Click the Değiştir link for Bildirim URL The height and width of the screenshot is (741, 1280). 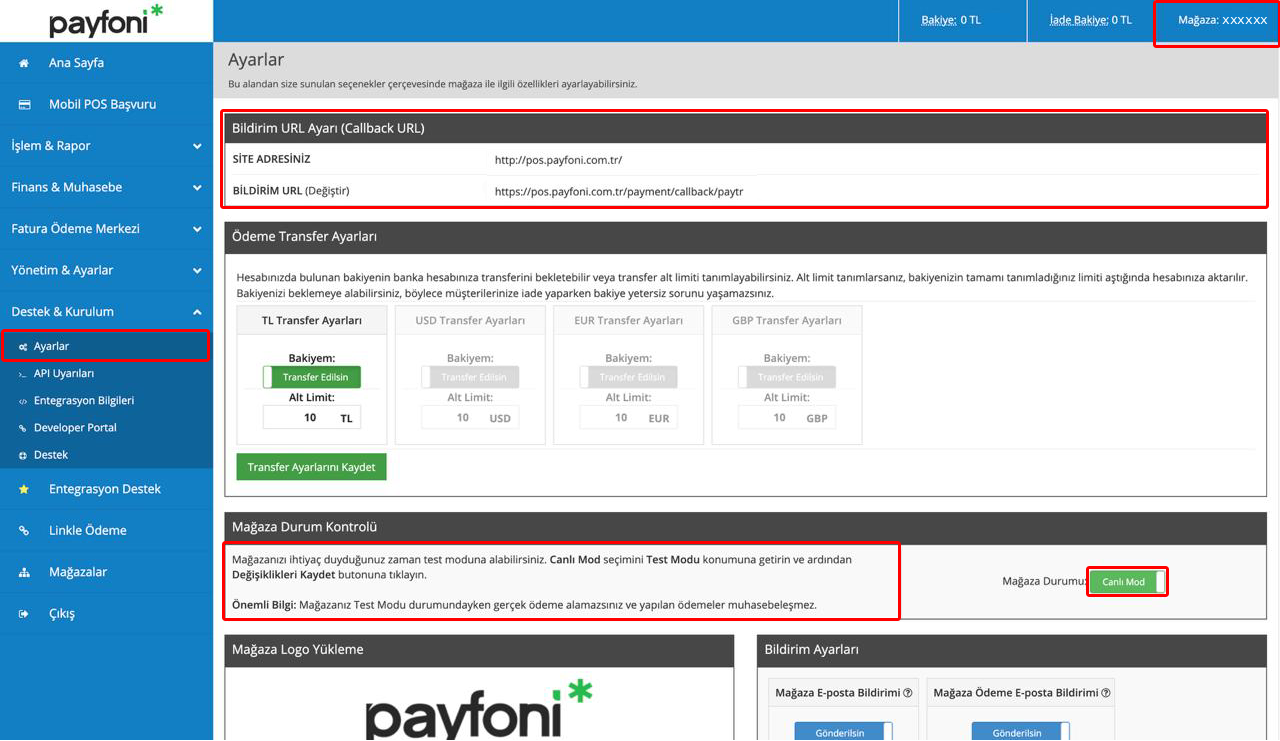point(327,191)
